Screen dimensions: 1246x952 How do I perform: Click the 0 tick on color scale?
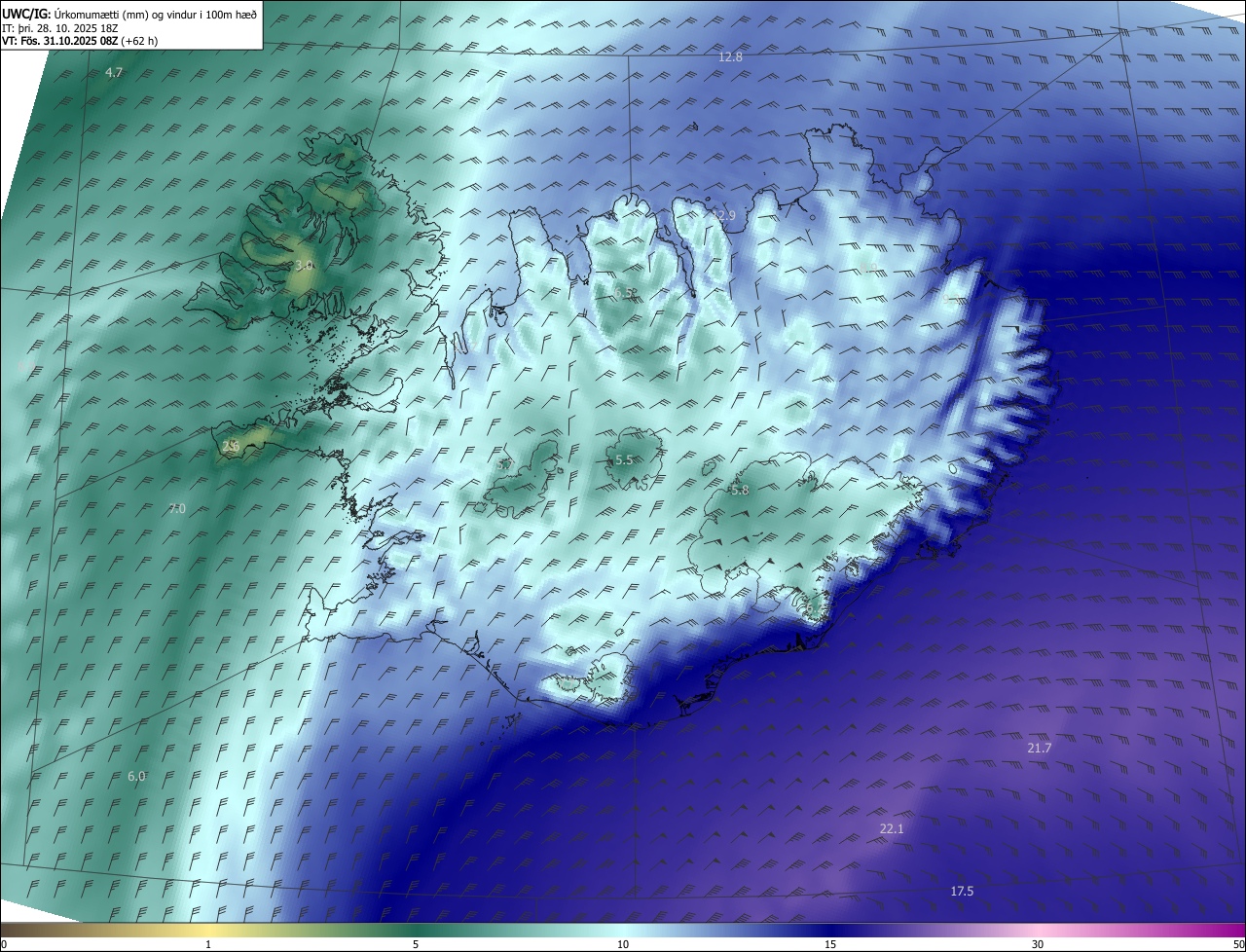[x=4, y=944]
